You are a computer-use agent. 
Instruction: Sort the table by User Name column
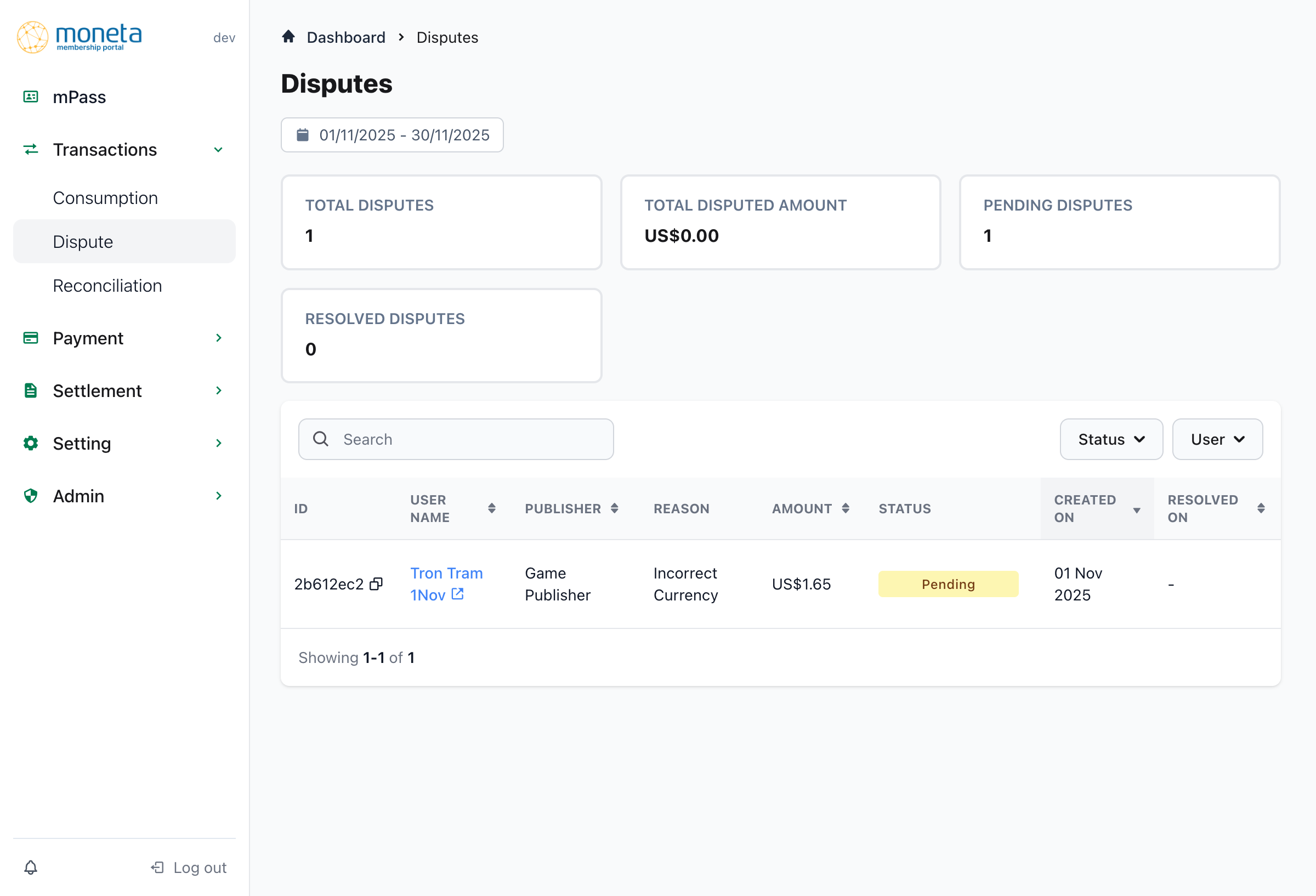click(491, 508)
